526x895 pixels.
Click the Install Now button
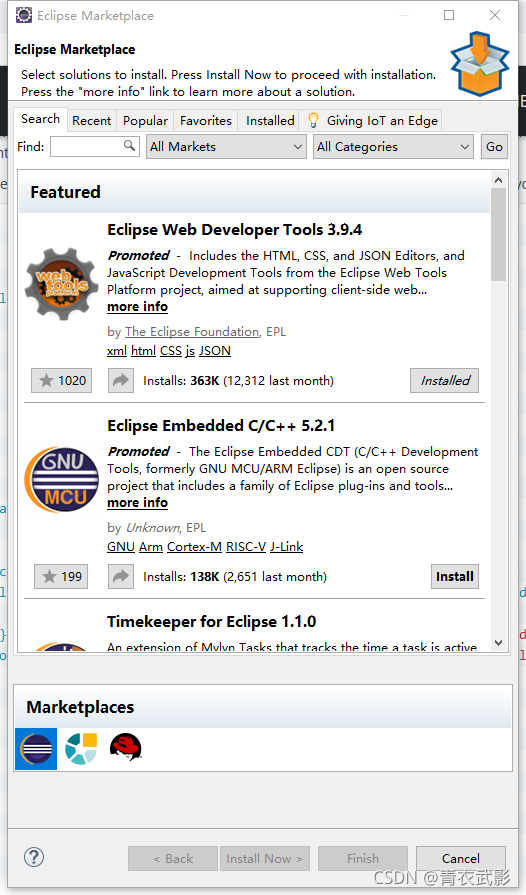(x=265, y=858)
